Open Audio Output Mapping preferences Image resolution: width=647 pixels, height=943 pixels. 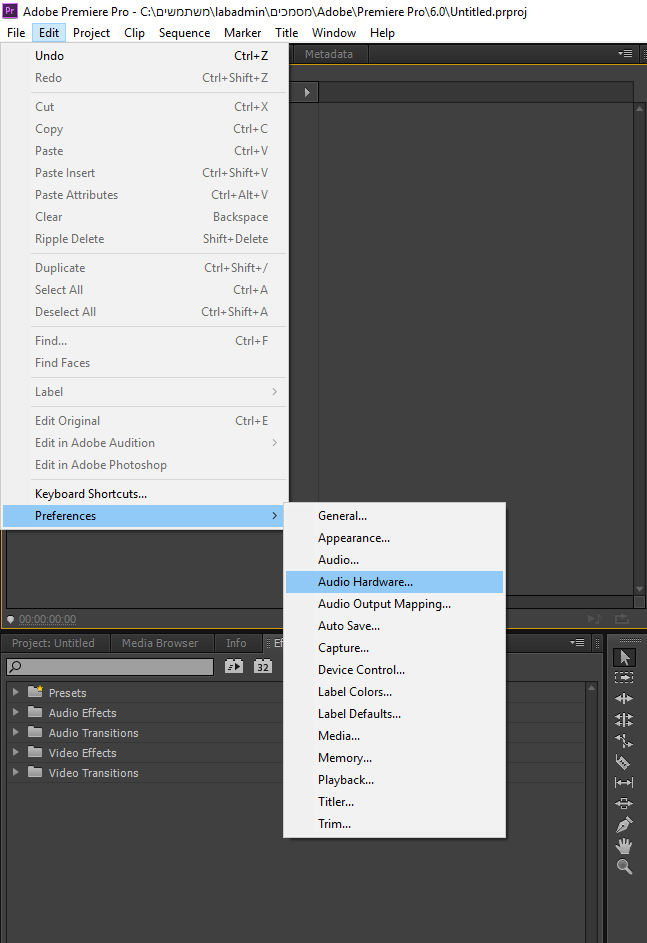click(394, 604)
